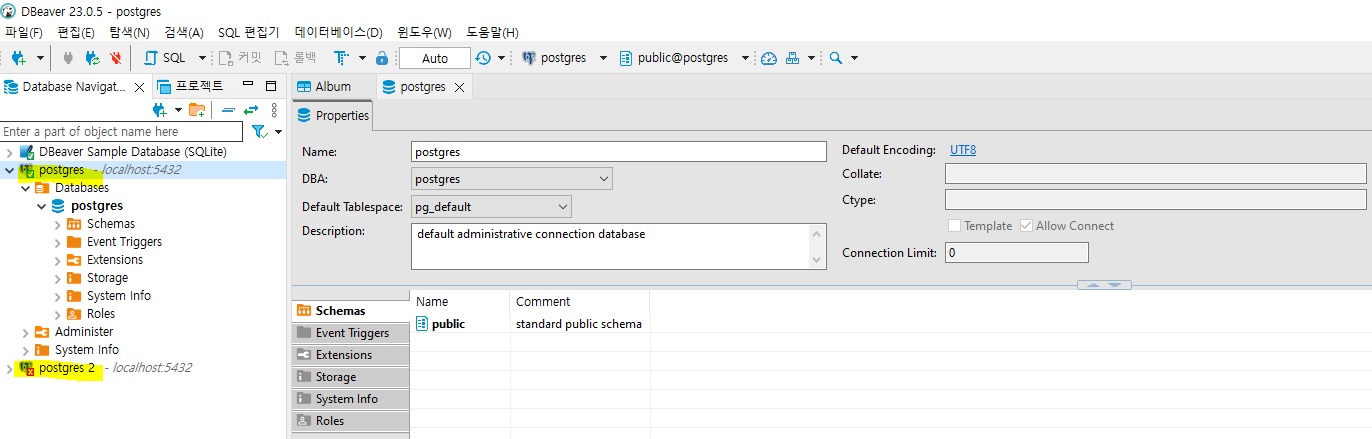Click the Name text field
This screenshot has height=439, width=1372.
coord(619,152)
